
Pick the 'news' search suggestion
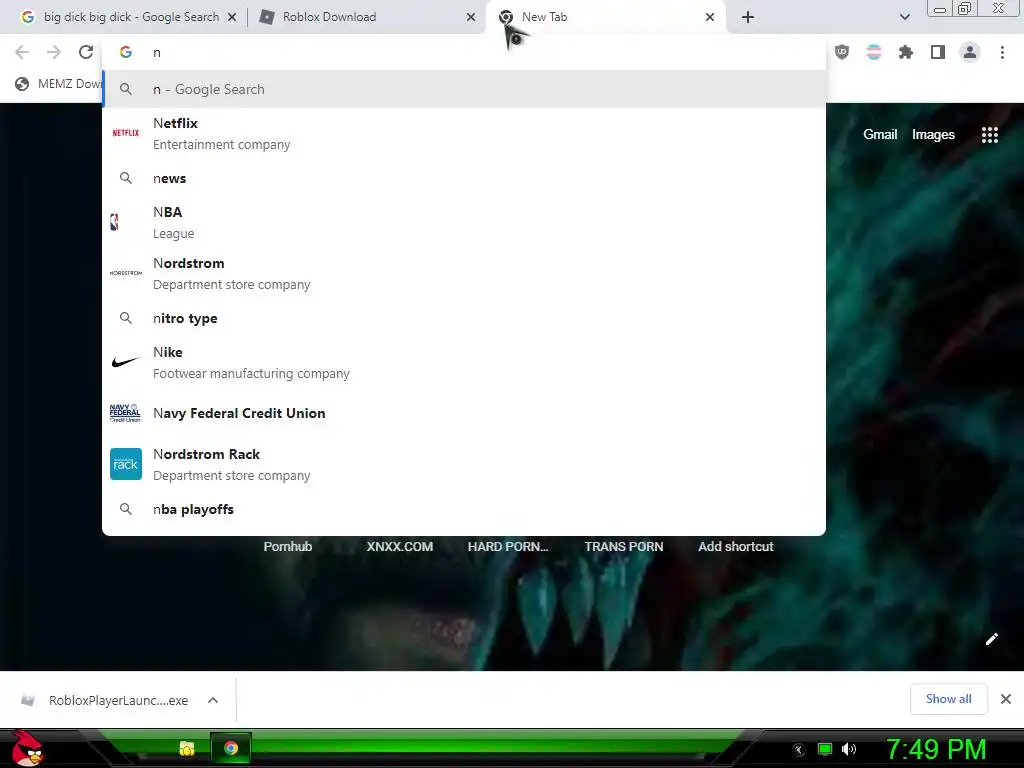tap(464, 178)
